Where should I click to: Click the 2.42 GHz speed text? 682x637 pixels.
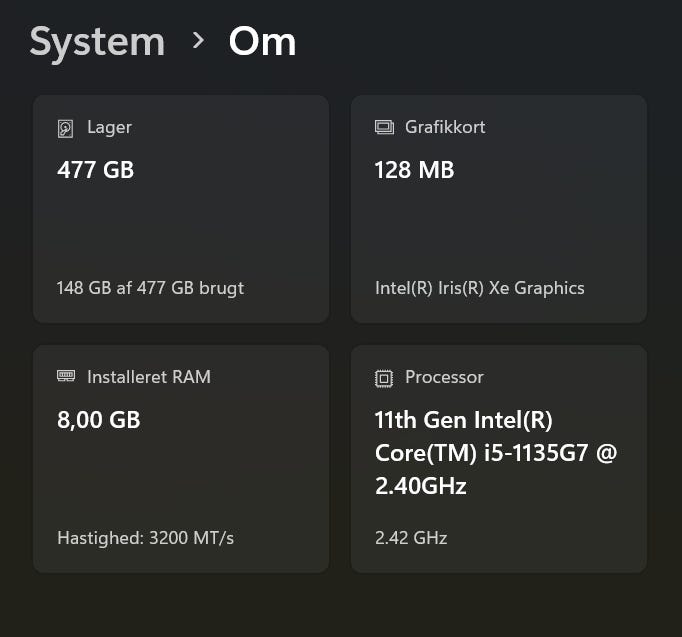click(x=411, y=538)
